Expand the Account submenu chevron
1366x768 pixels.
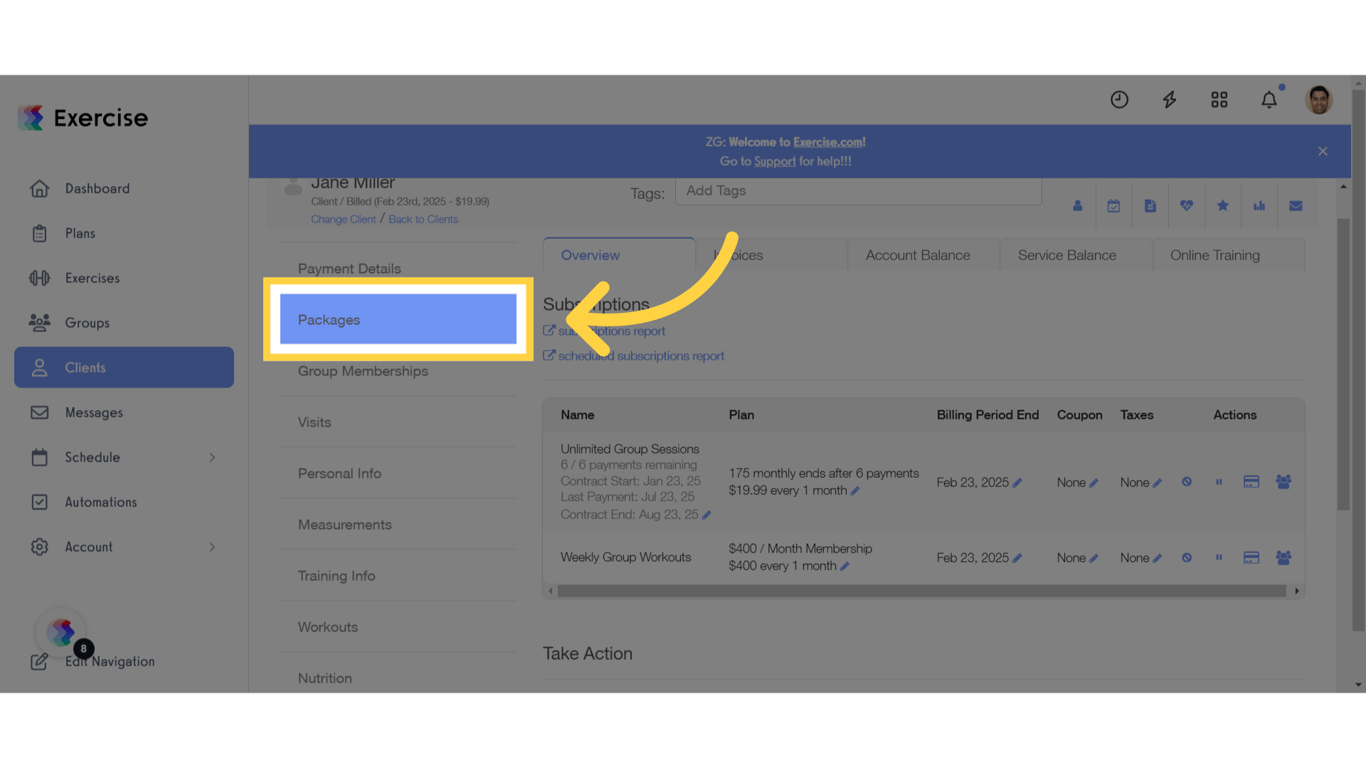[x=212, y=547]
